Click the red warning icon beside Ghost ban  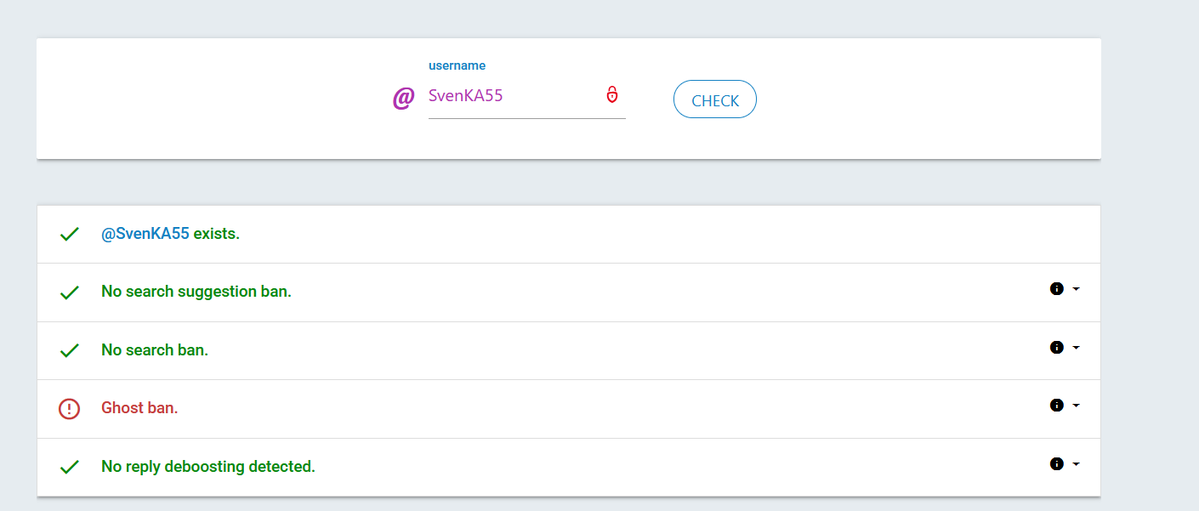[x=70, y=409]
